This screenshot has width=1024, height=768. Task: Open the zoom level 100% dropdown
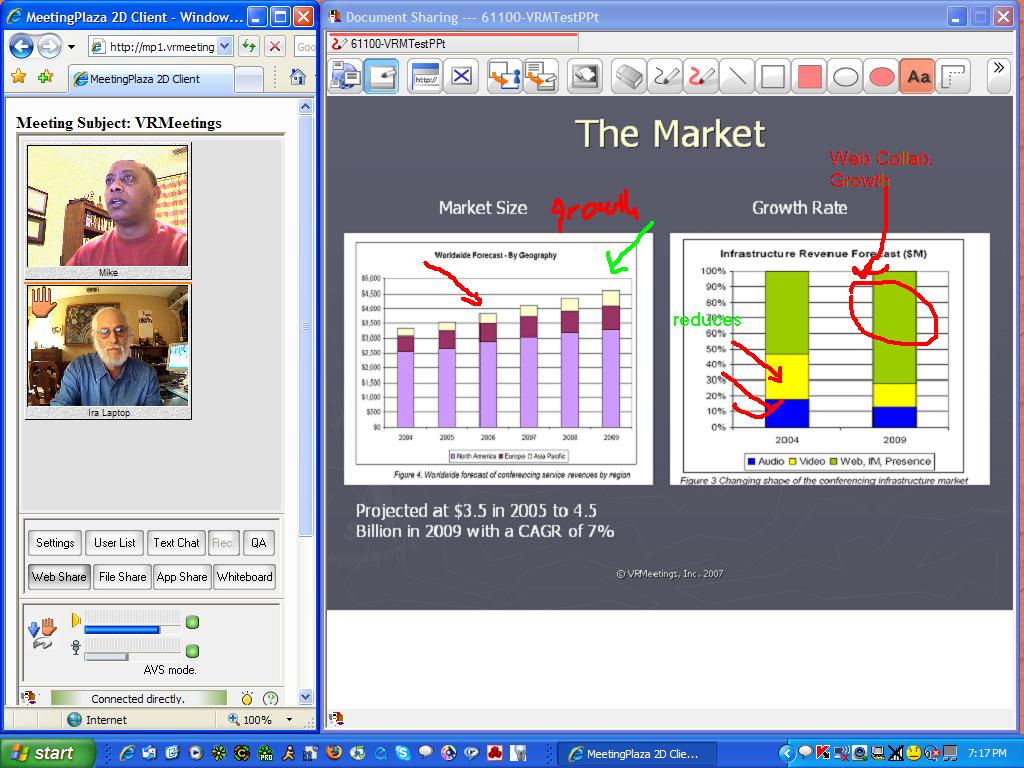pos(289,719)
